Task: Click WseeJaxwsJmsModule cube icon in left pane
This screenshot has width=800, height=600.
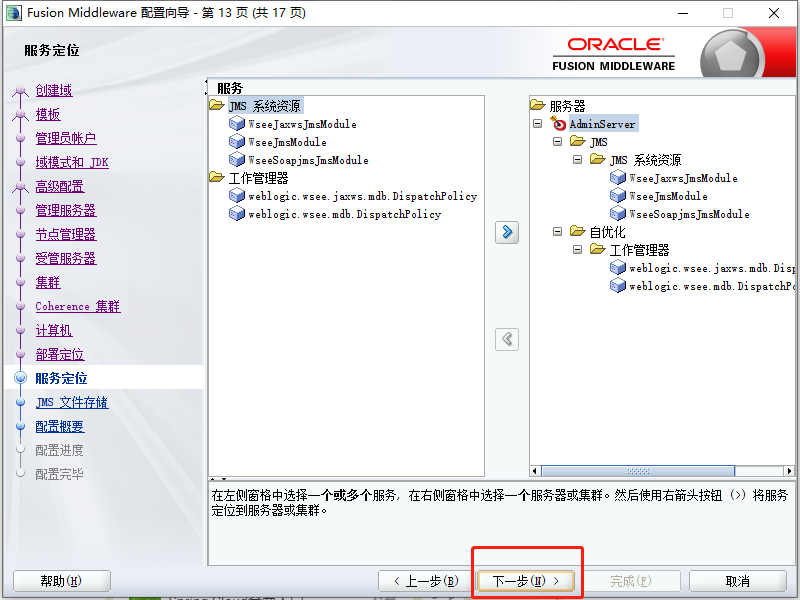Action: [x=237, y=123]
